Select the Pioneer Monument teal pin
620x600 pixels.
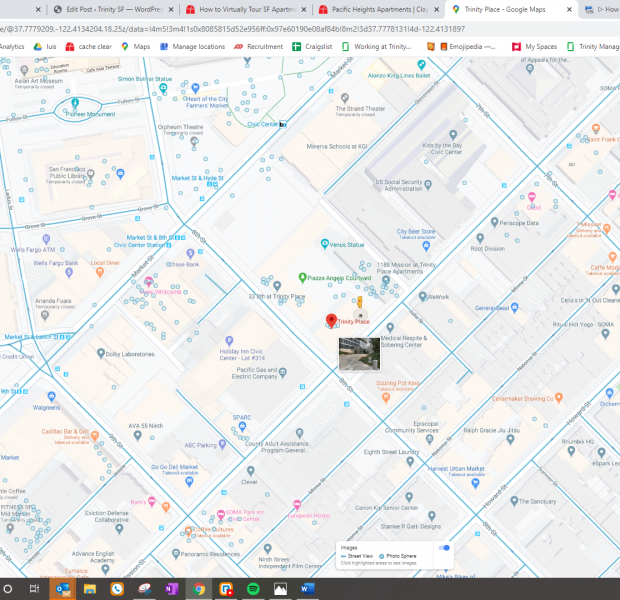pyautogui.click(x=75, y=103)
